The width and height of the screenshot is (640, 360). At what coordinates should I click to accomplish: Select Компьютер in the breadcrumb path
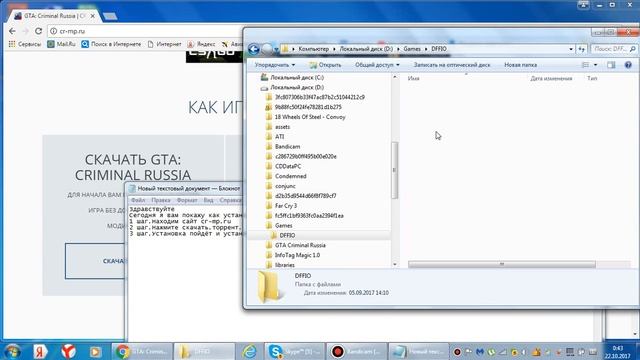click(x=313, y=49)
